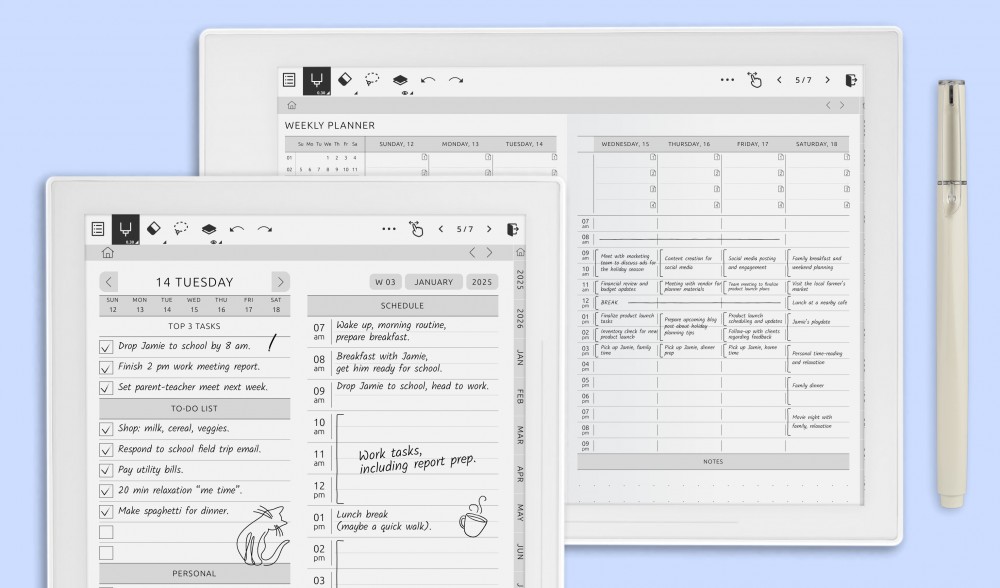Click left chevron in front tablet planner header
Viewport: 1000px width, 588px height.
473,253
